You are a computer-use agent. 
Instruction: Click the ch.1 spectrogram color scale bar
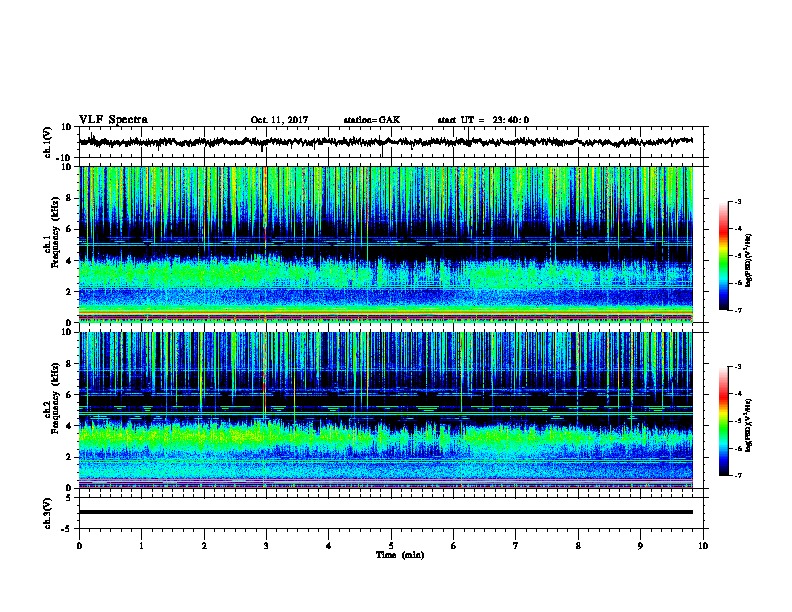pos(724,256)
